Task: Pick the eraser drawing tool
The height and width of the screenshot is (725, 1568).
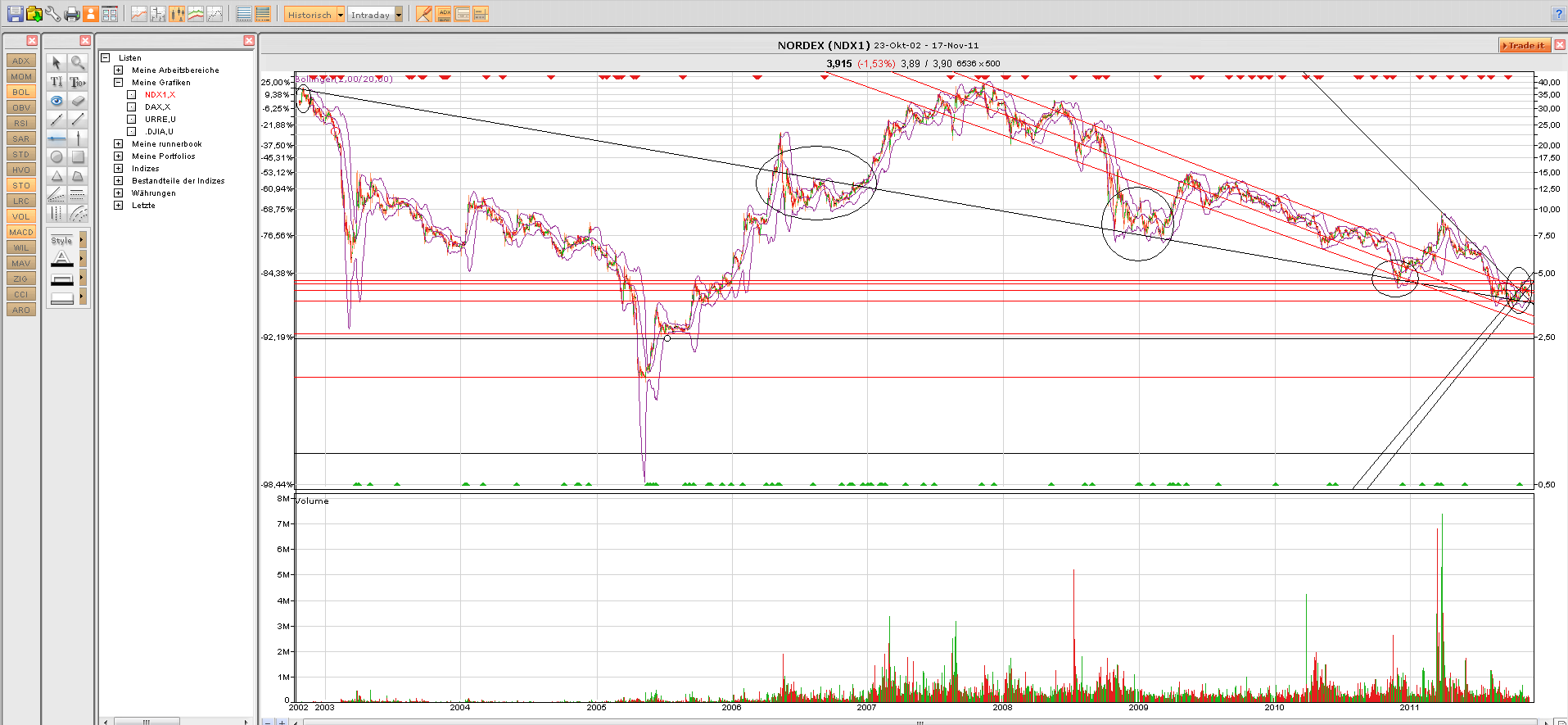Action: click(78, 101)
